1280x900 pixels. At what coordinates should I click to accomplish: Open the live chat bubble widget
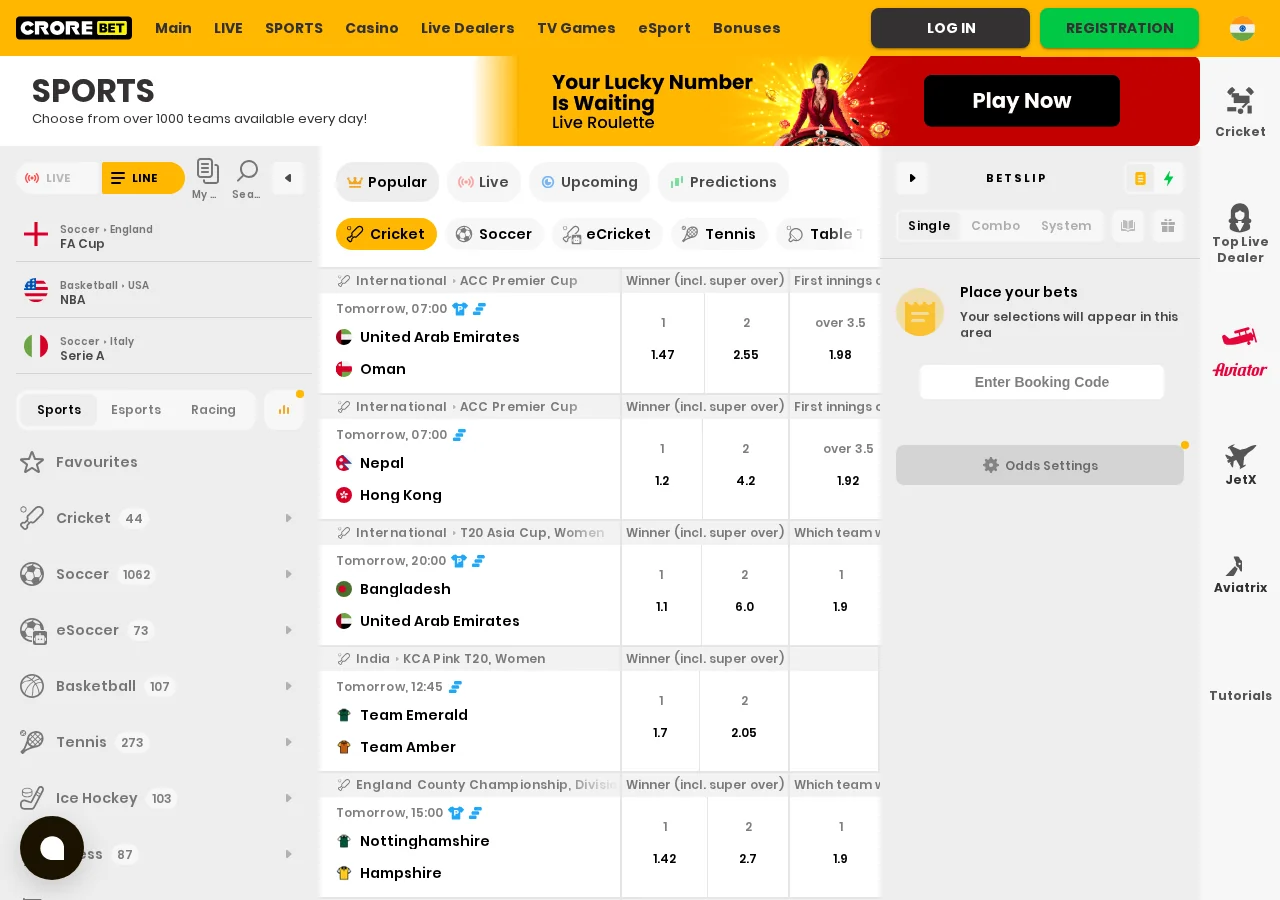pos(52,848)
